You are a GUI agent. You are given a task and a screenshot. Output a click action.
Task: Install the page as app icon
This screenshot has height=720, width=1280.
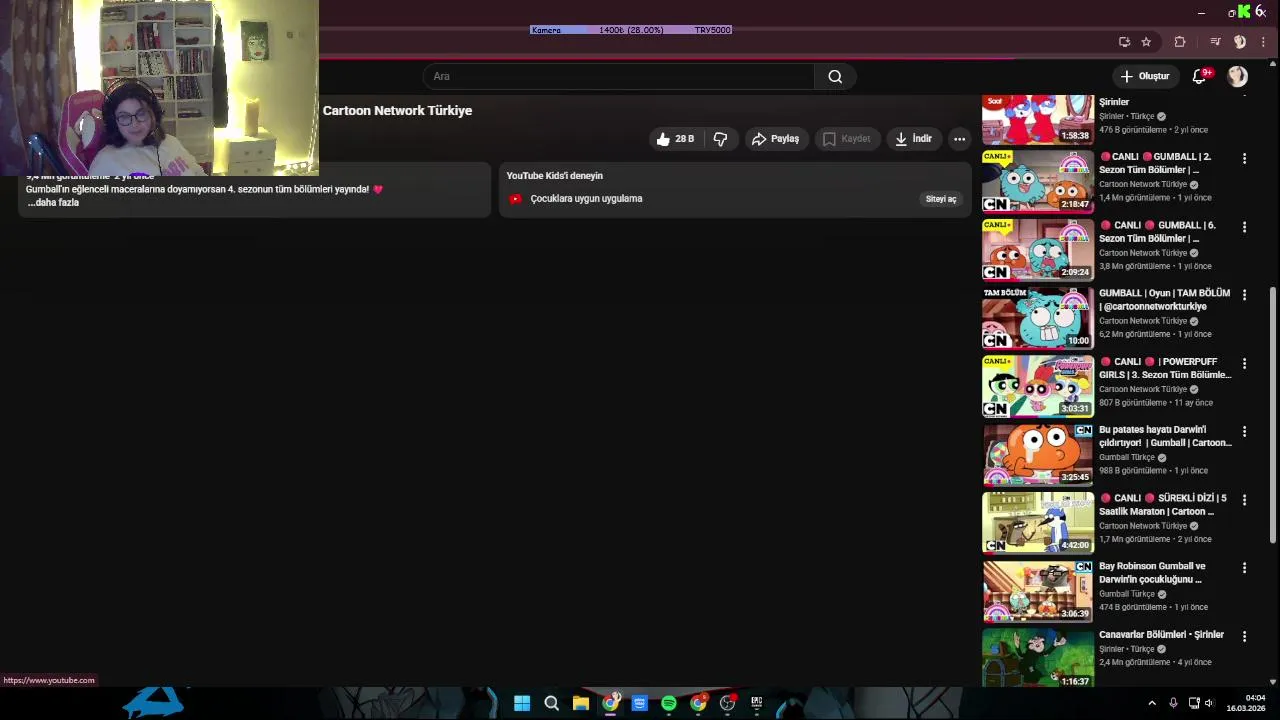pos(1124,42)
